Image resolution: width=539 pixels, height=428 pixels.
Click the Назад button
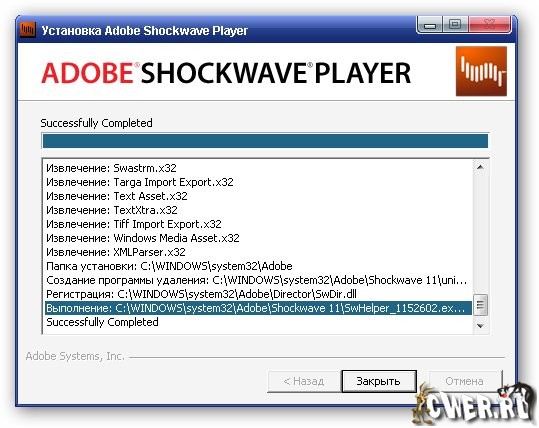(304, 381)
